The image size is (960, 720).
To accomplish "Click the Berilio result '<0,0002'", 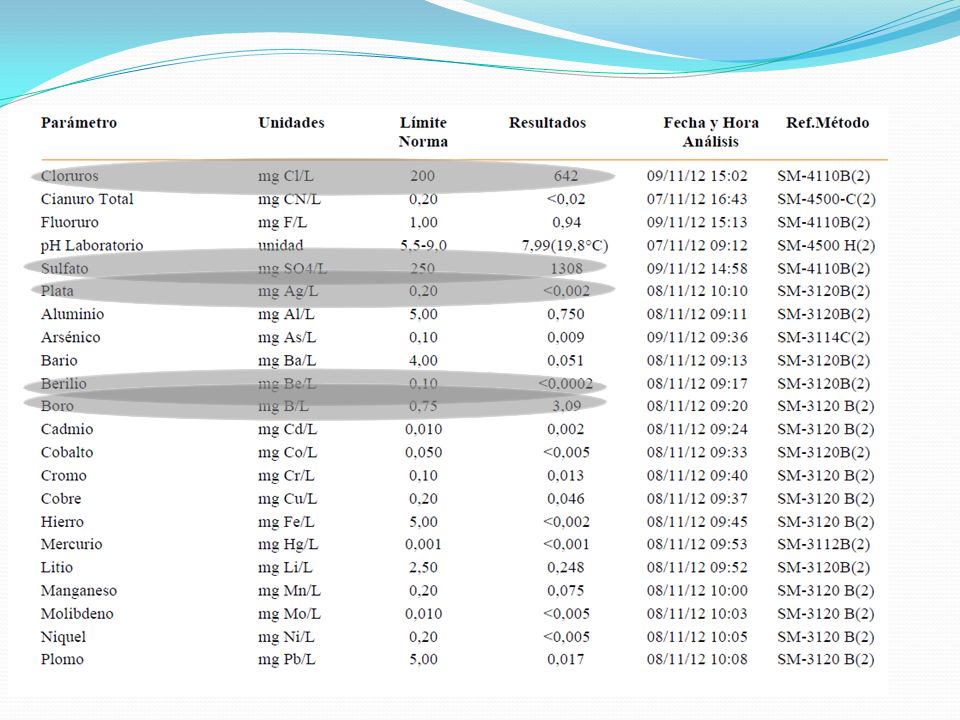I will (565, 384).
